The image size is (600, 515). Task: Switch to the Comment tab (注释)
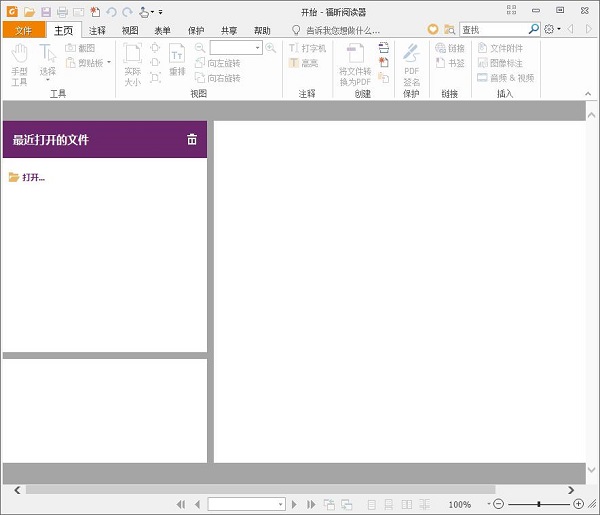97,30
